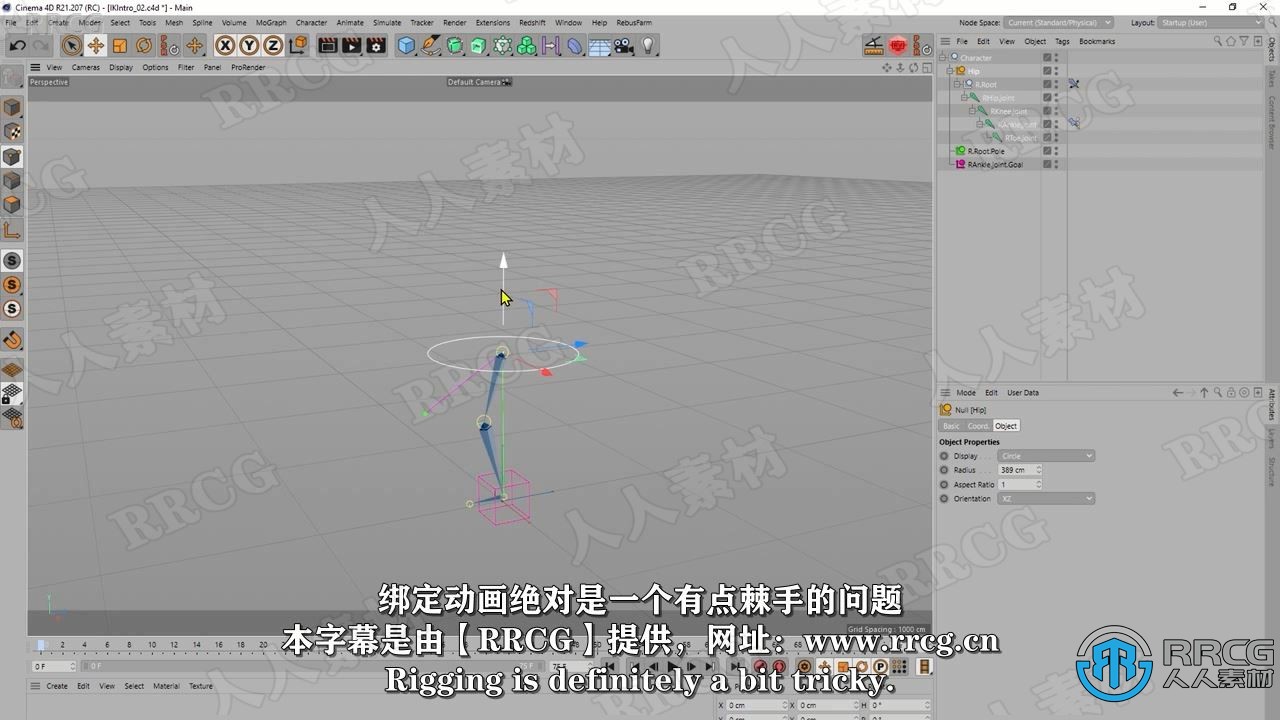Toggle X axis lock
Viewport: 1280px width, 720px height.
coord(225,45)
